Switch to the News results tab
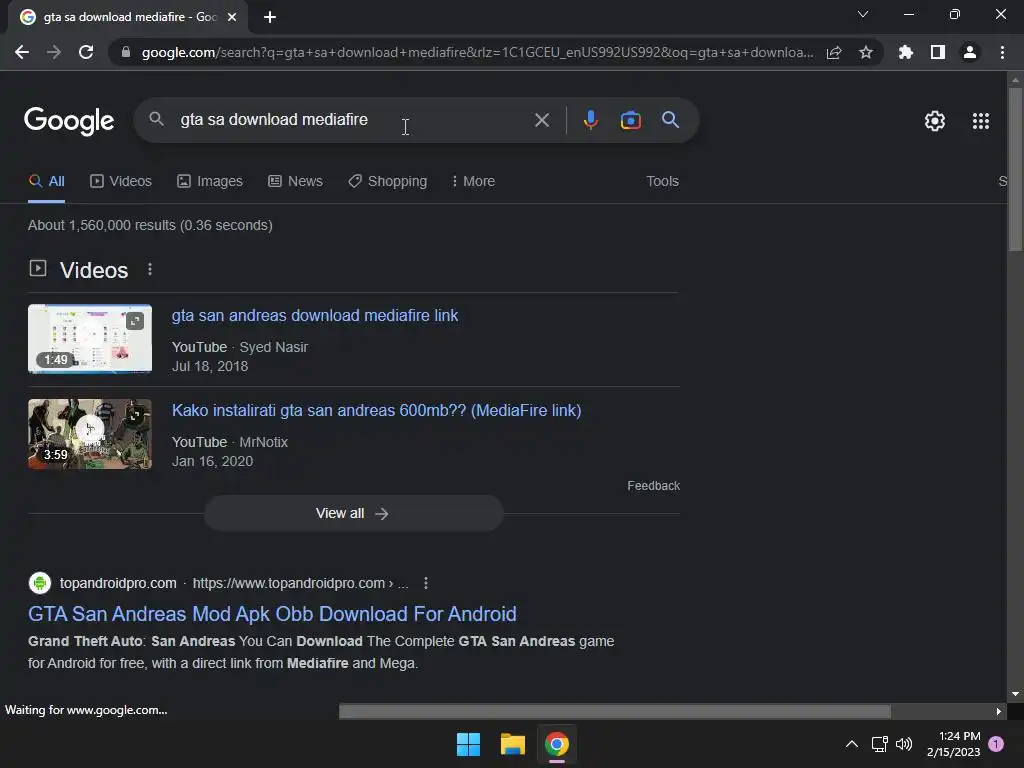 295,182
